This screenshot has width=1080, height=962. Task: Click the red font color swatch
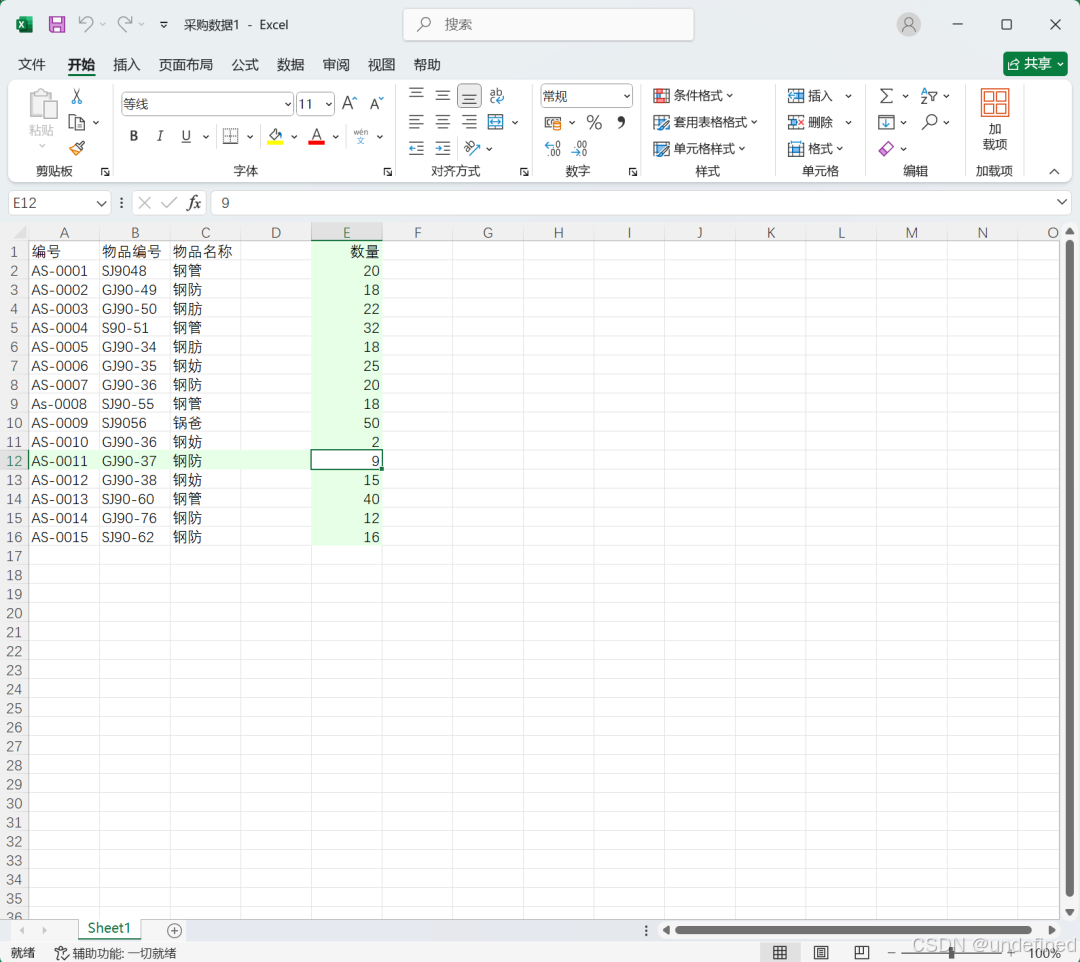click(x=316, y=143)
